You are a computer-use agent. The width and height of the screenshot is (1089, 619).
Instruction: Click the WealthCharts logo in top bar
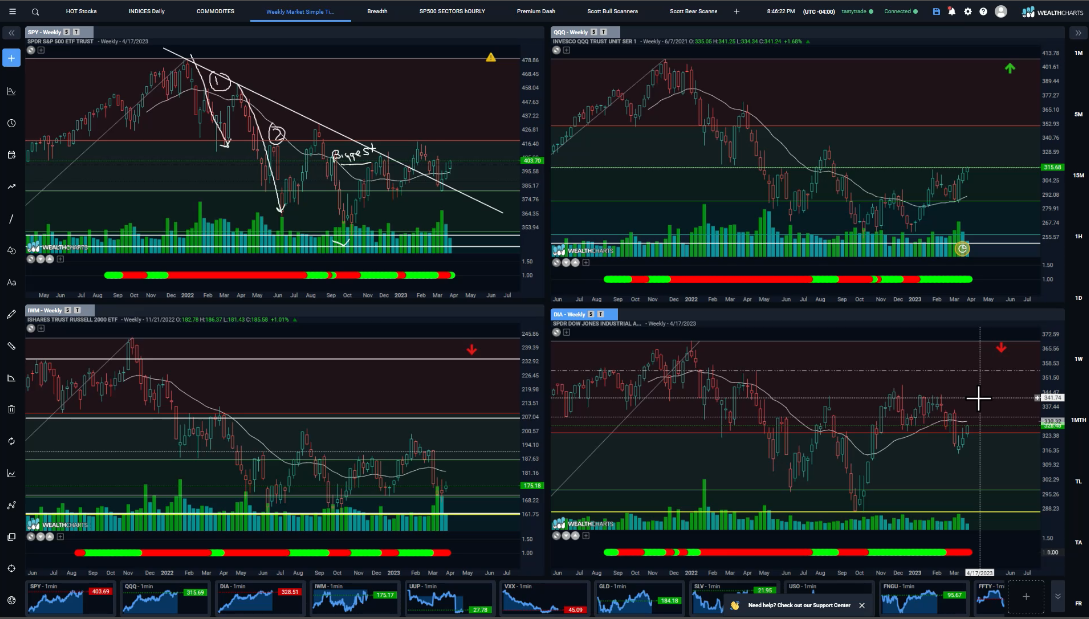1051,12
